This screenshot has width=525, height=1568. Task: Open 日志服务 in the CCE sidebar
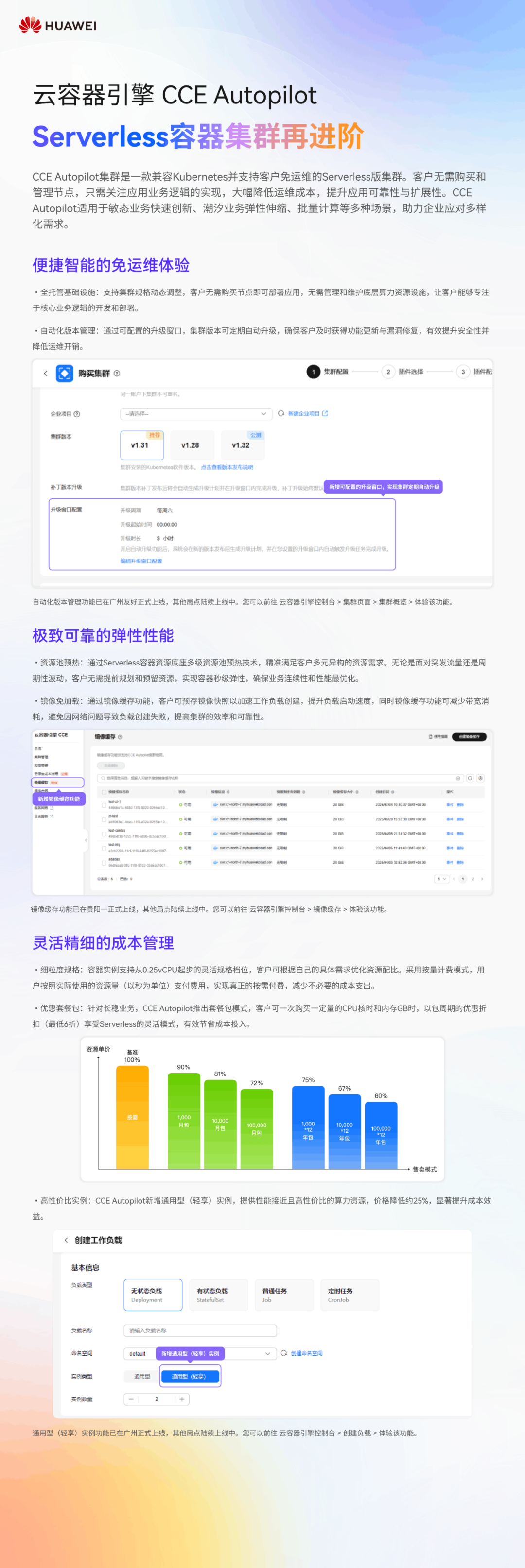point(44,816)
